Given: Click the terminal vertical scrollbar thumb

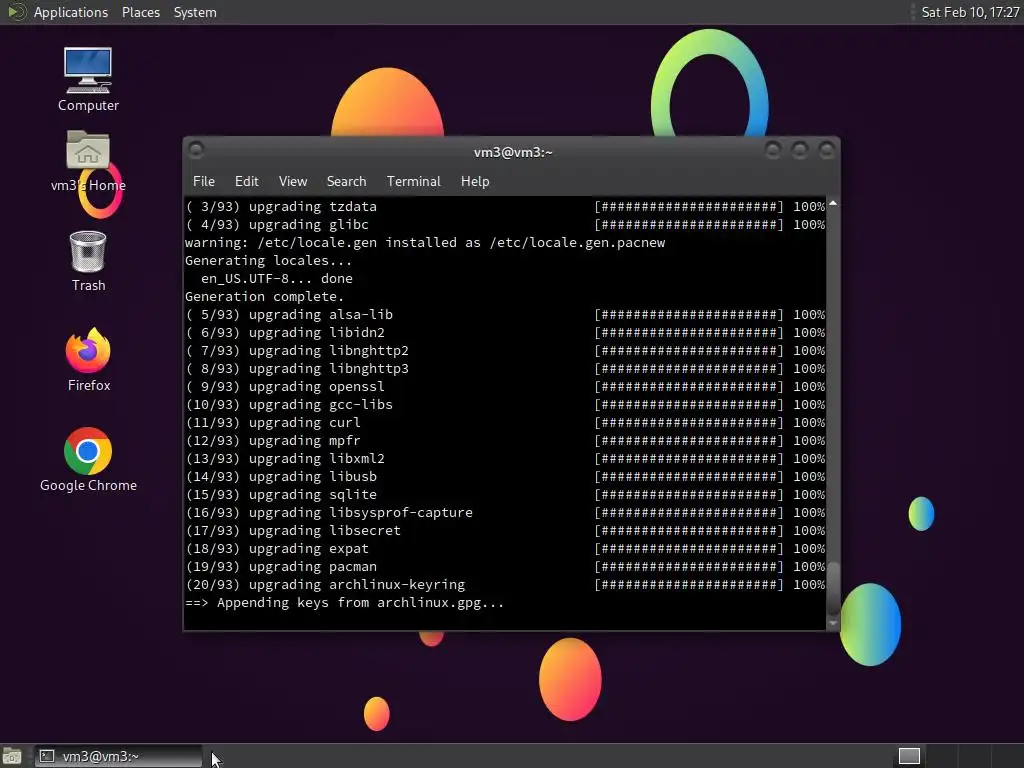Looking at the screenshot, I should [x=833, y=588].
